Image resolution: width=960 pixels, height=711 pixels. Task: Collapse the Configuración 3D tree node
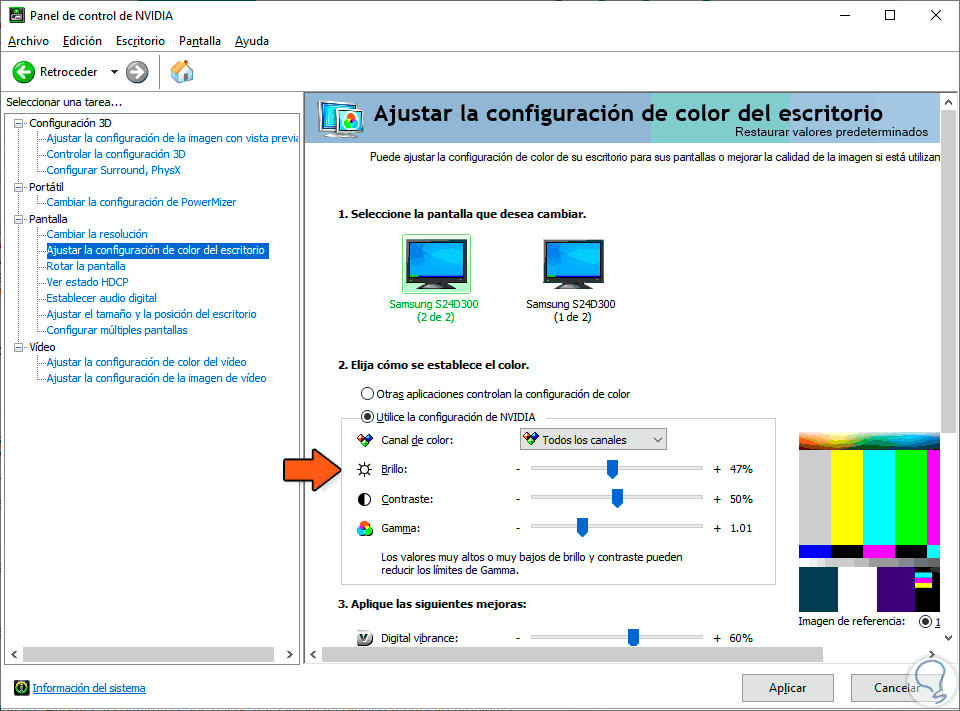(18, 123)
